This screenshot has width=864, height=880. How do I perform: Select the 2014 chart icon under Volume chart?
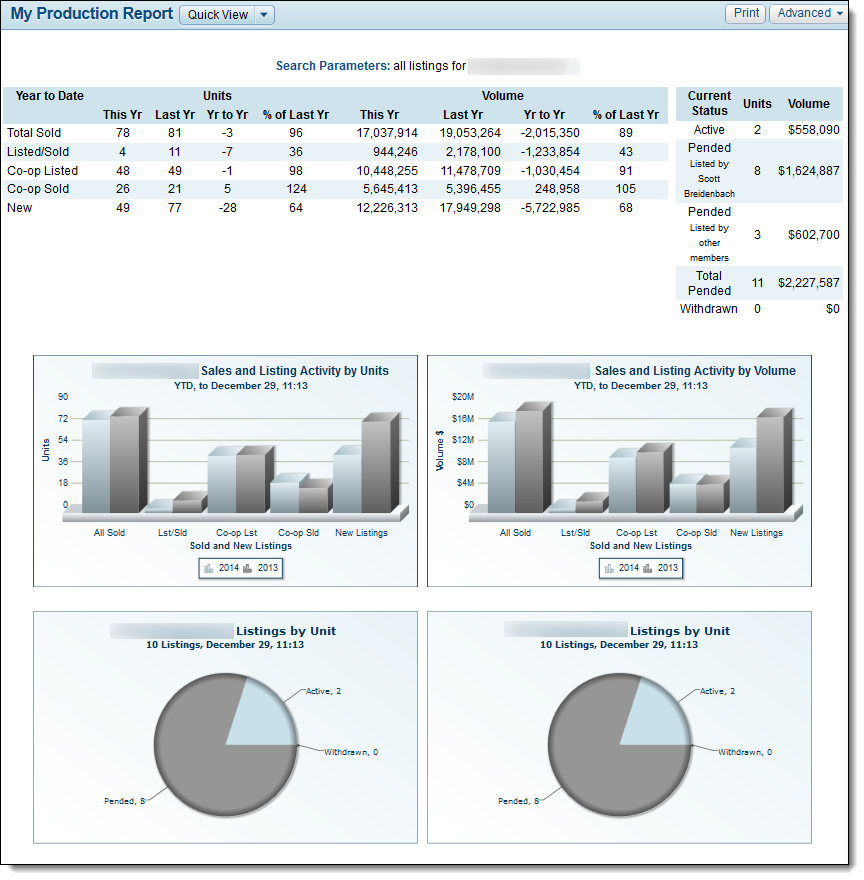[x=609, y=568]
